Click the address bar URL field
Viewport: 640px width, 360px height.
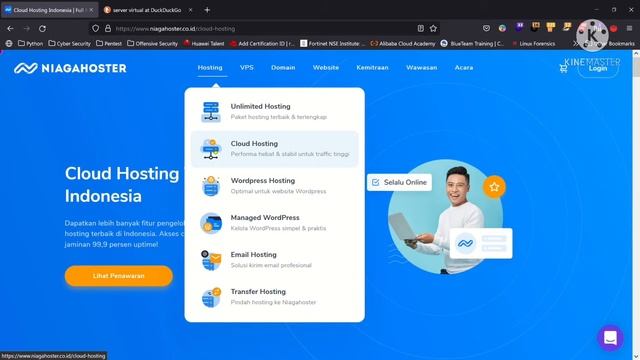tap(263, 29)
